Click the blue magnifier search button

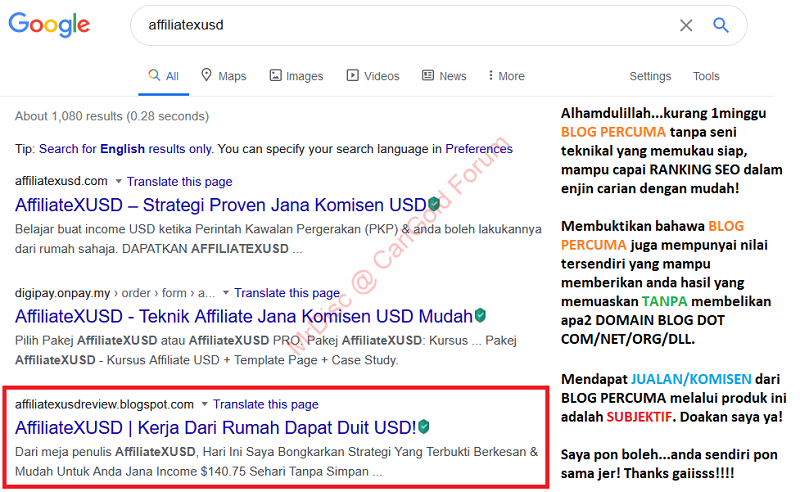point(720,24)
